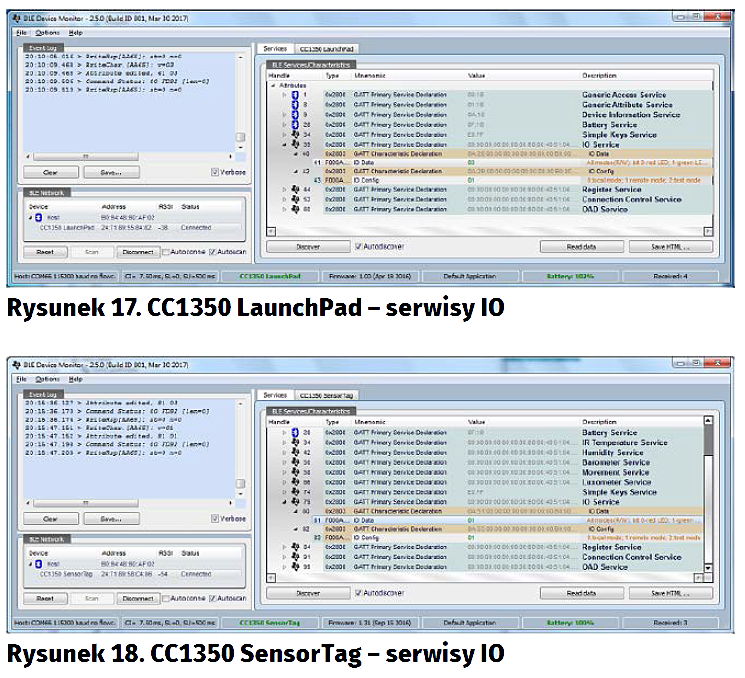Click Host Bluetooth icon in LaunchPad window's network list
This screenshot has width=745, height=678.
click(39, 216)
